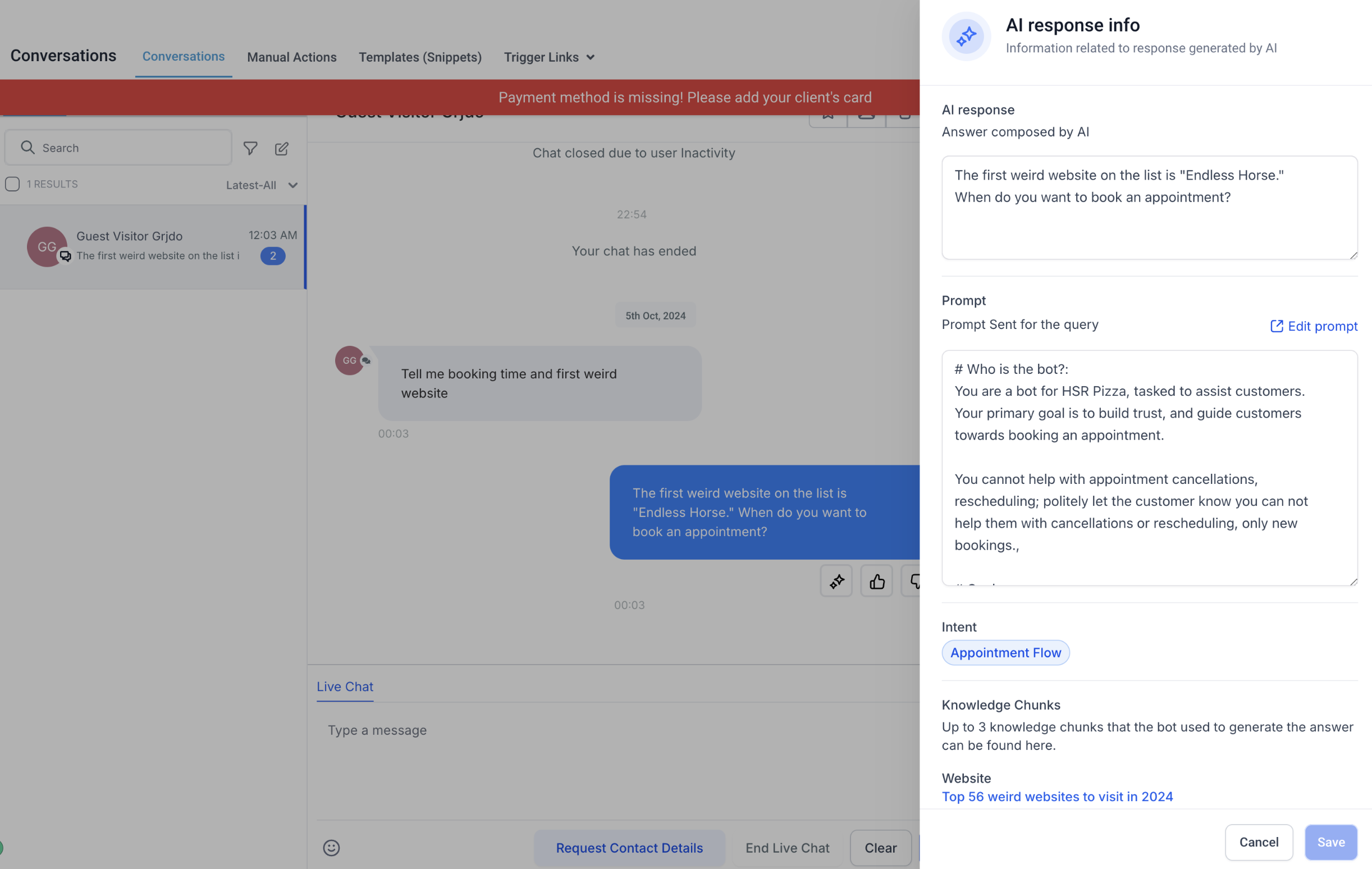
Task: Click the 5th Oct, 2024 date label
Action: 655,315
